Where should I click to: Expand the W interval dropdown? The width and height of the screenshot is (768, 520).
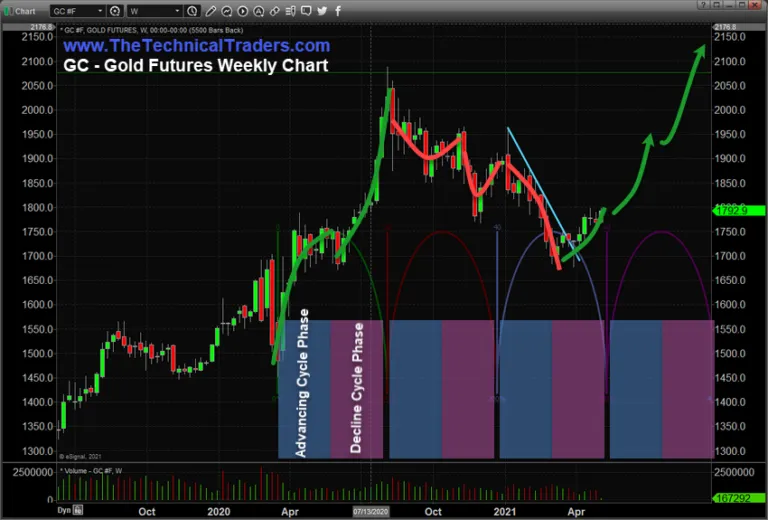click(155, 11)
